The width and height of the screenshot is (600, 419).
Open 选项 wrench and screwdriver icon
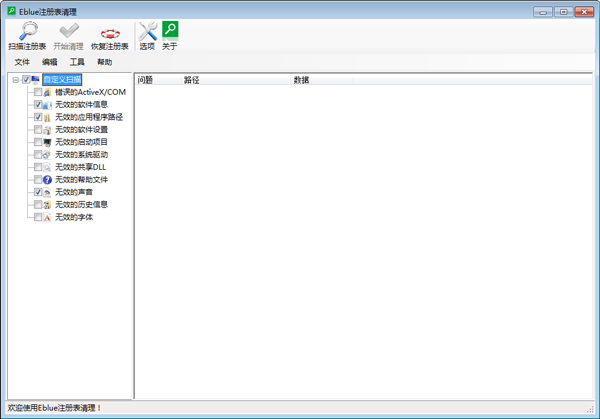pos(148,31)
